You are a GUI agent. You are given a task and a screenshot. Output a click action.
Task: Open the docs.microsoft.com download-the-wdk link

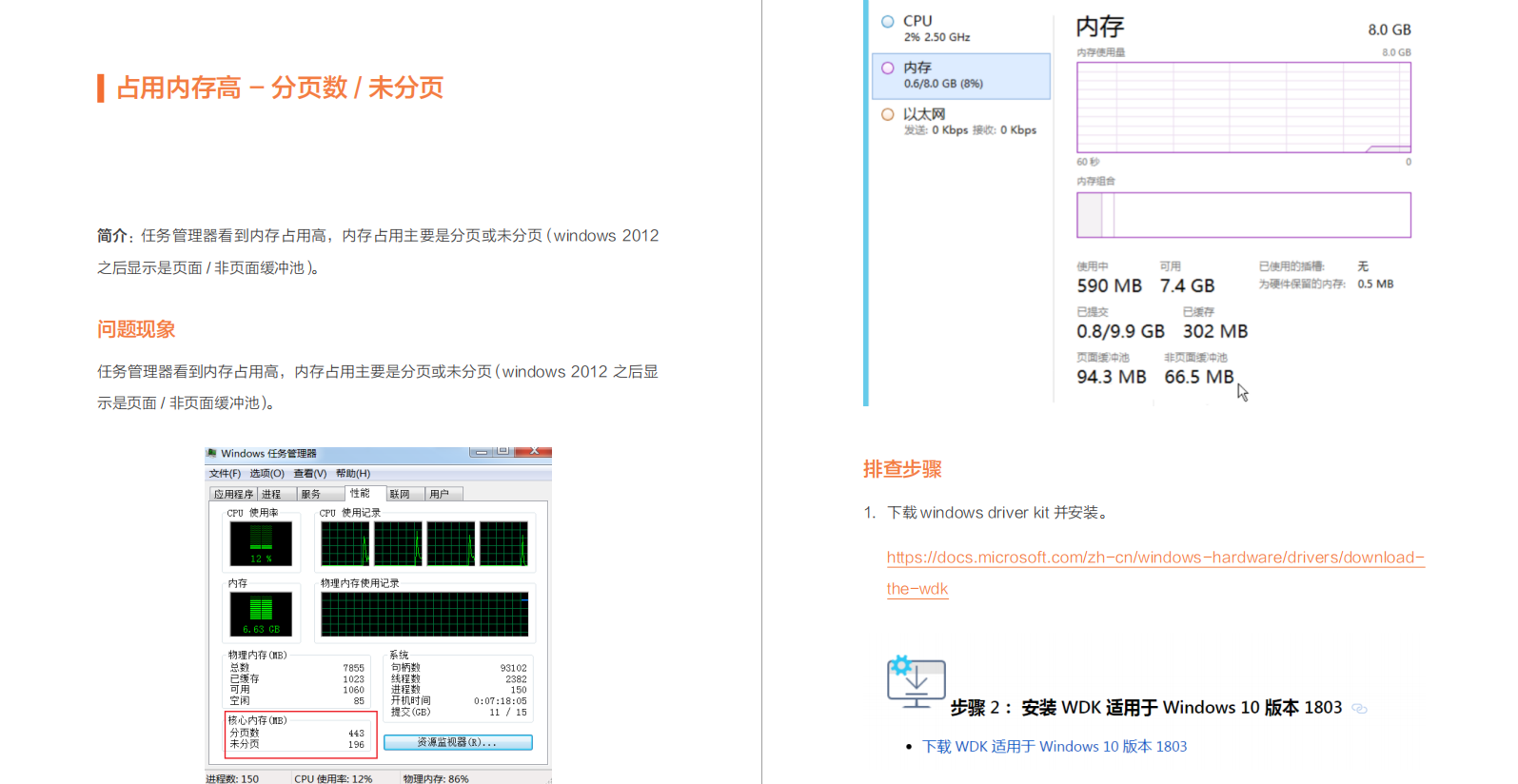coord(1155,573)
